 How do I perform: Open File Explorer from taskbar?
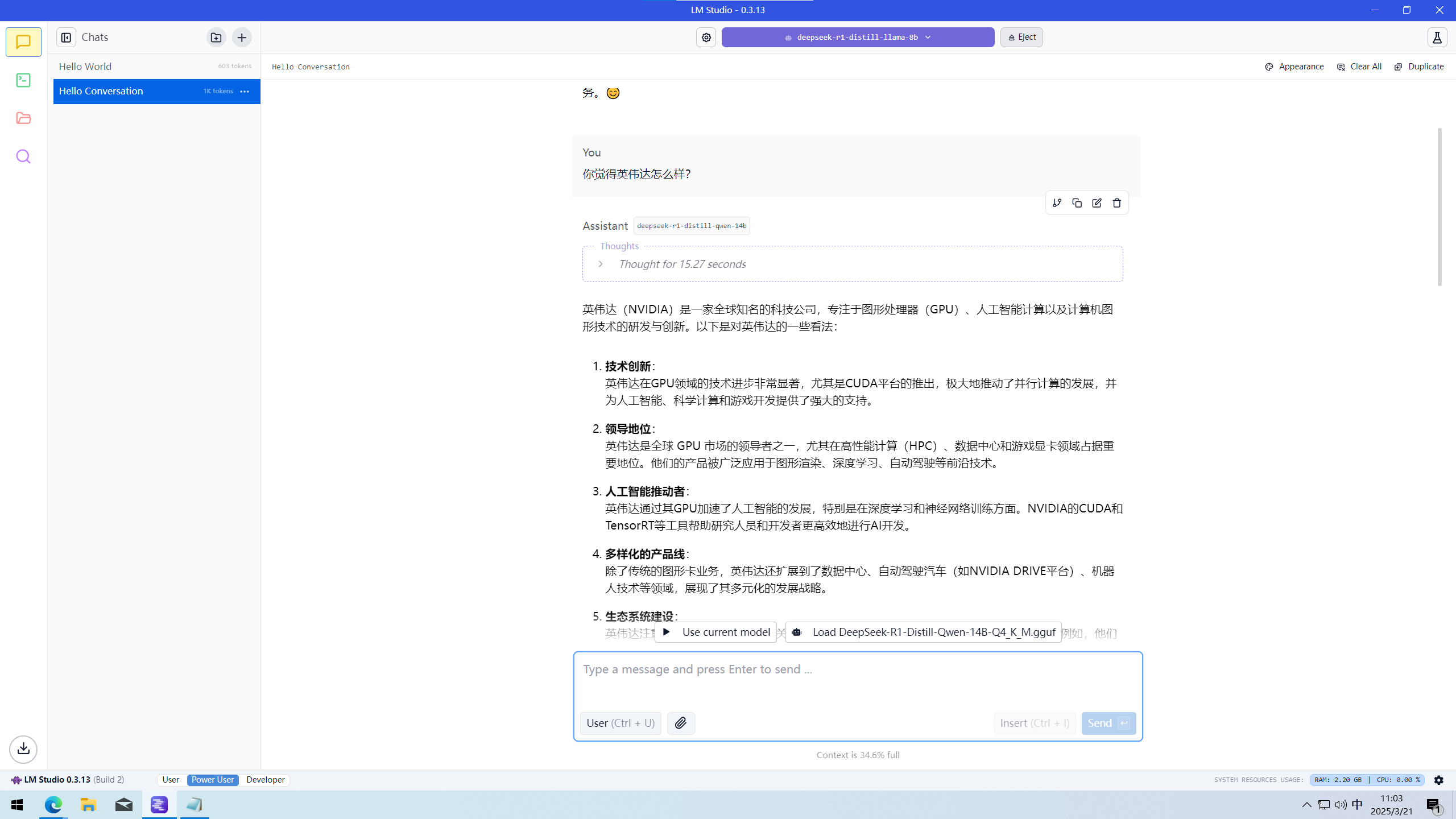tap(88, 805)
